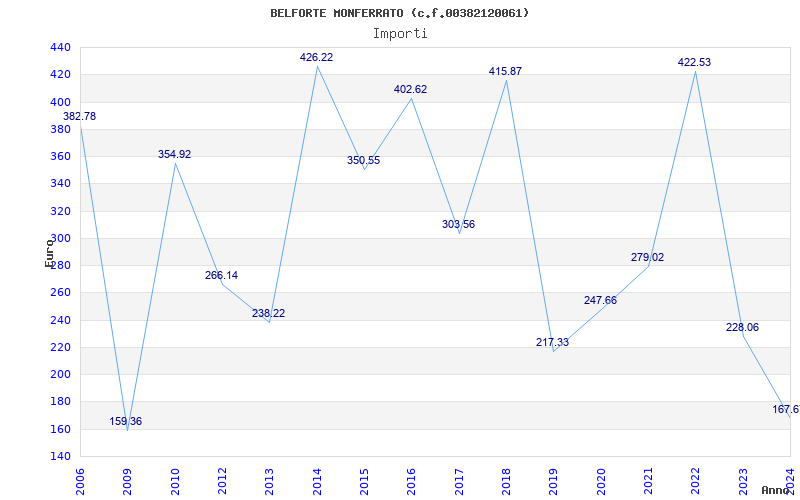Select the 2010 x-axis year
The width and height of the screenshot is (800, 500).
(x=175, y=482)
